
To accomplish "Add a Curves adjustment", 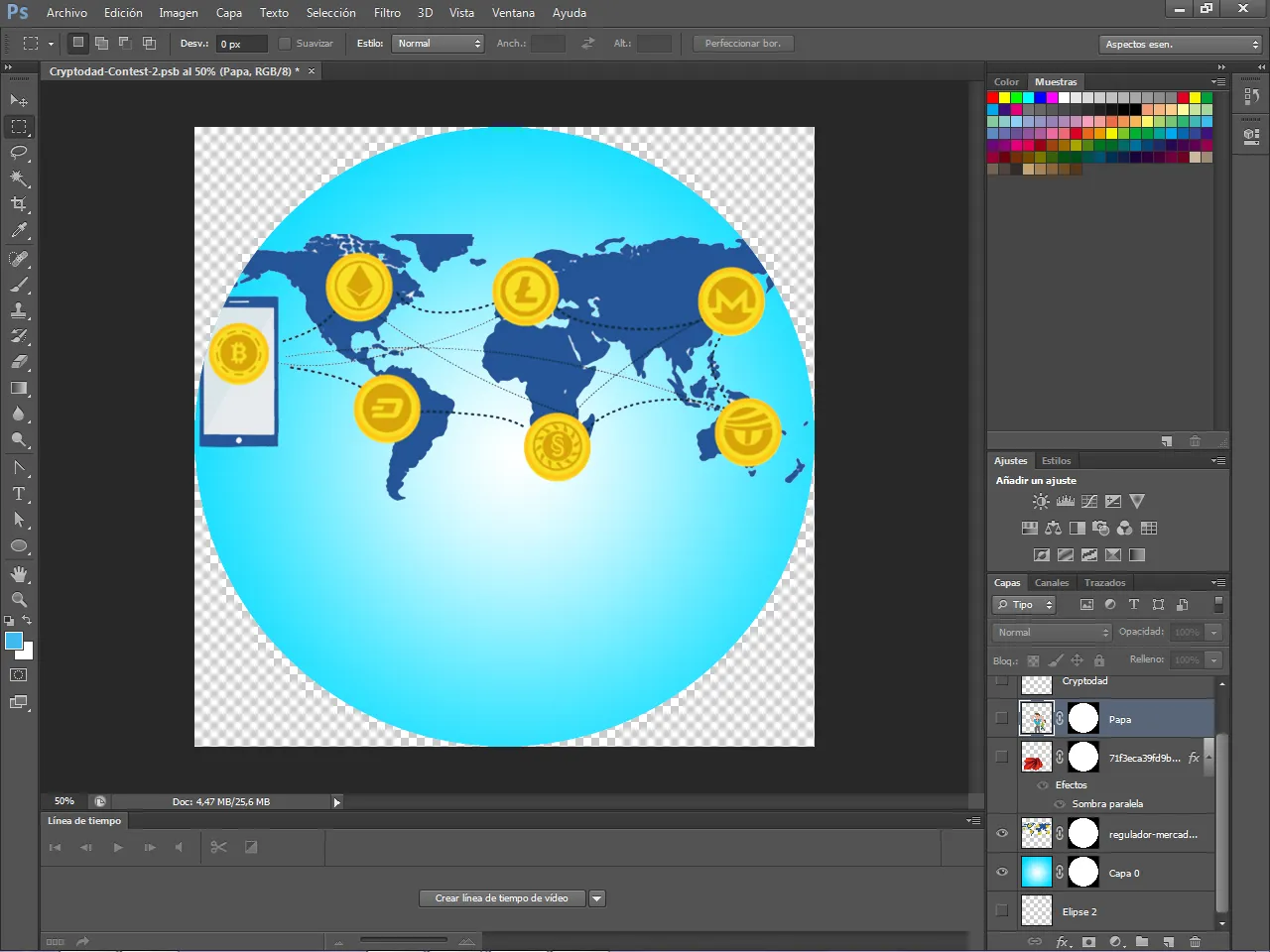I will pyautogui.click(x=1089, y=502).
